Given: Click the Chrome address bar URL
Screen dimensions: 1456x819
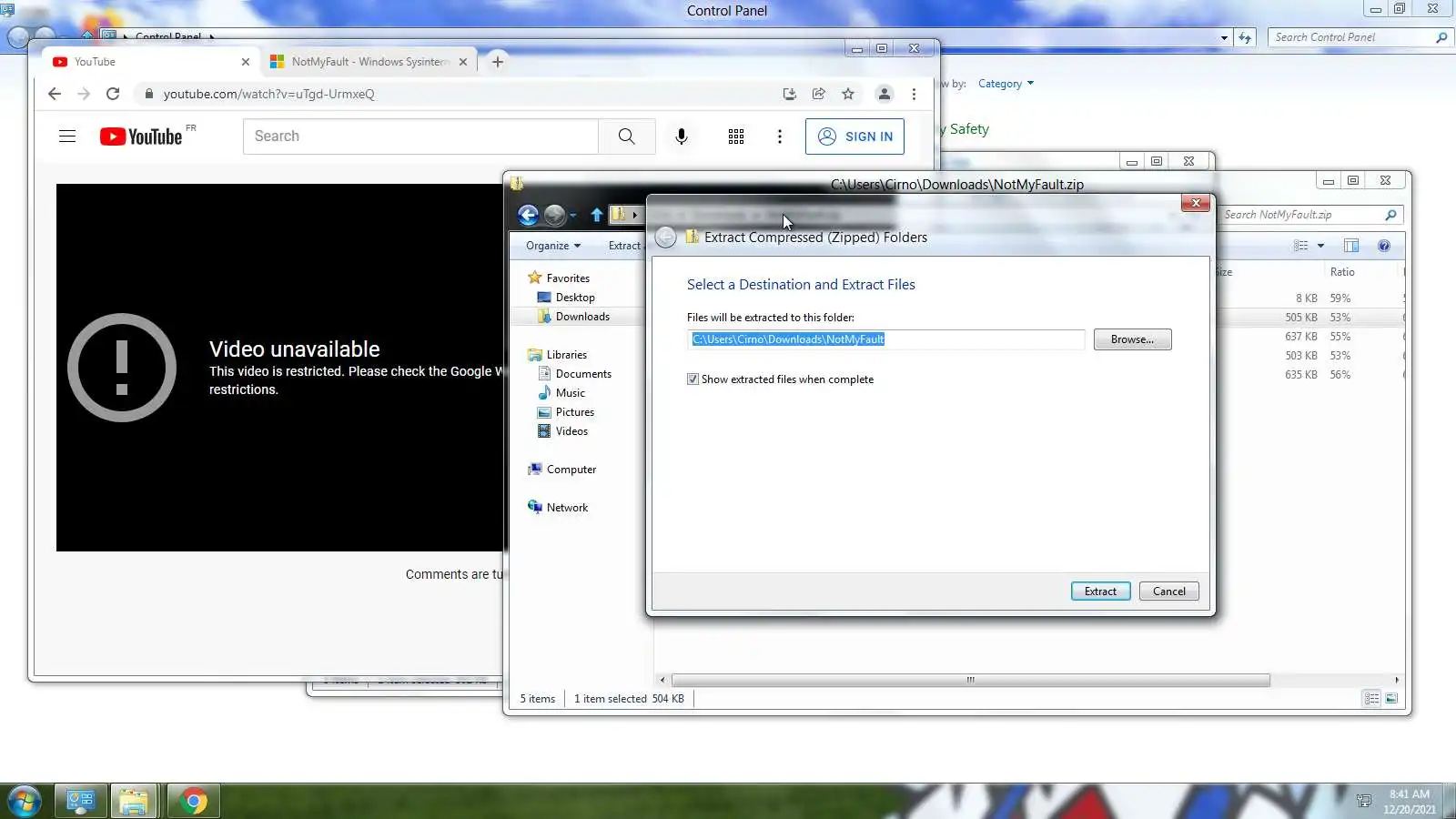Looking at the screenshot, I should (269, 94).
